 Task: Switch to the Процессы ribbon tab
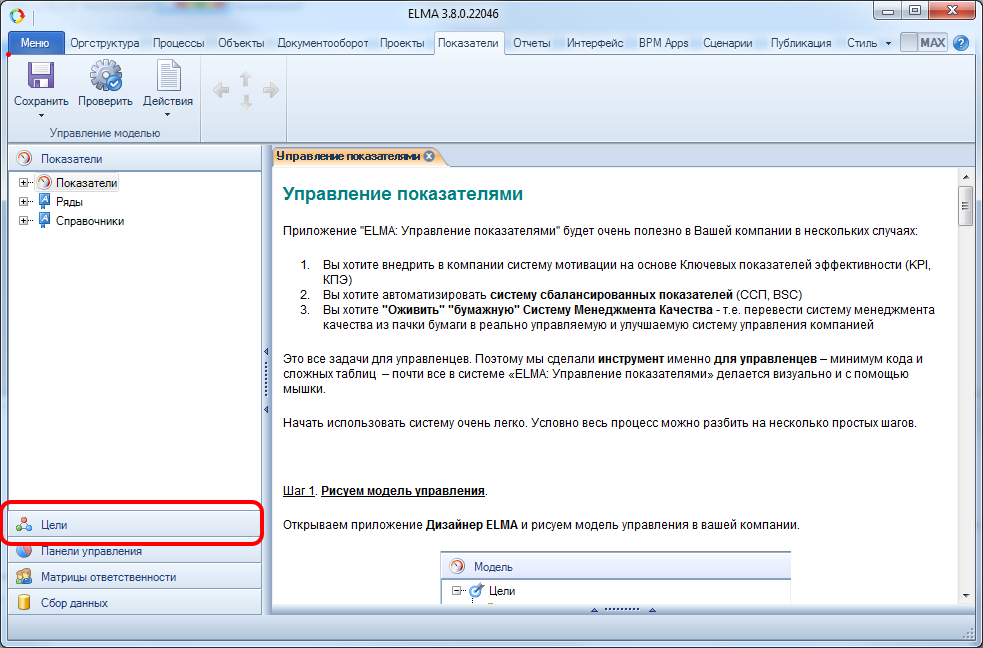(178, 43)
